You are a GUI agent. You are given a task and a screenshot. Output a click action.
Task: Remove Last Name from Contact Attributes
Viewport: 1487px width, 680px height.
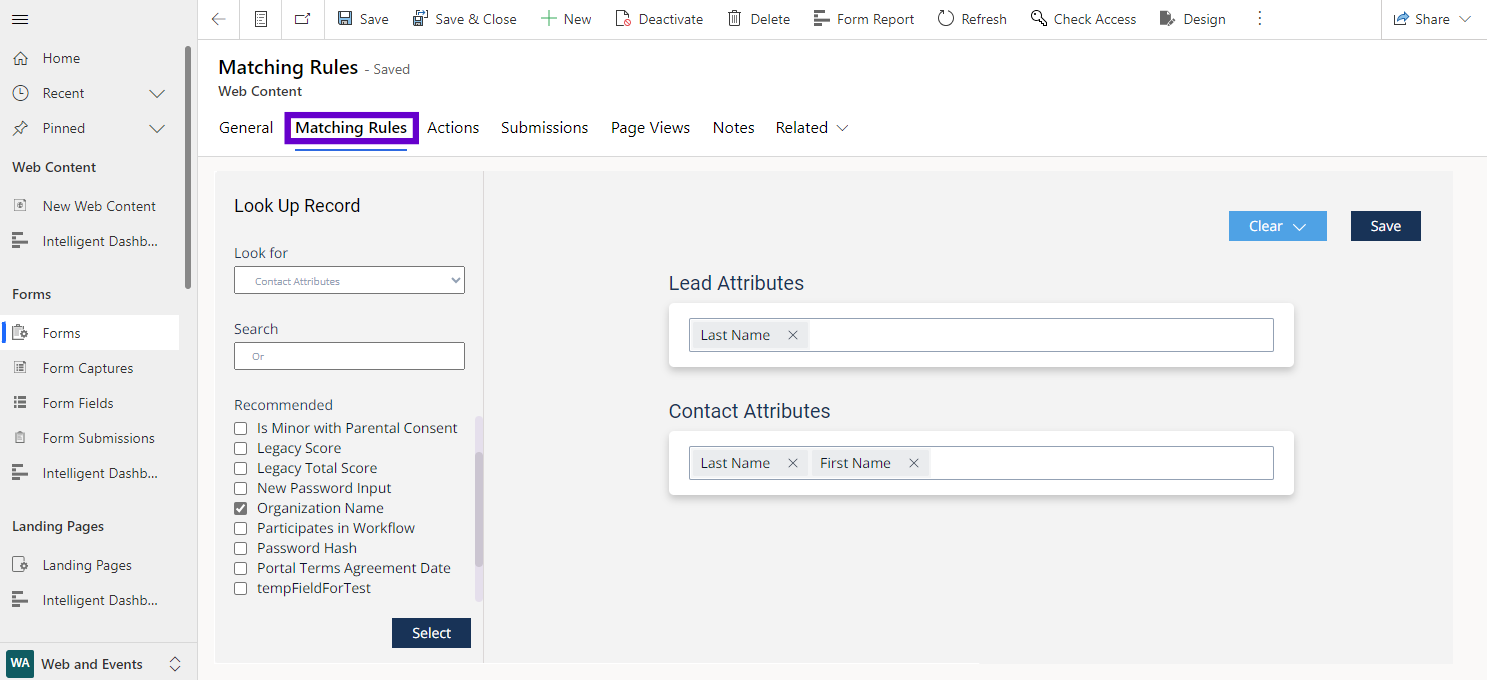(793, 463)
